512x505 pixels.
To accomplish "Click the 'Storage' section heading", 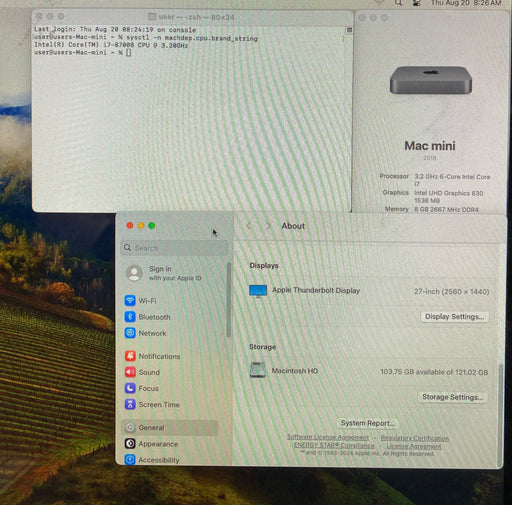I will coord(263,347).
